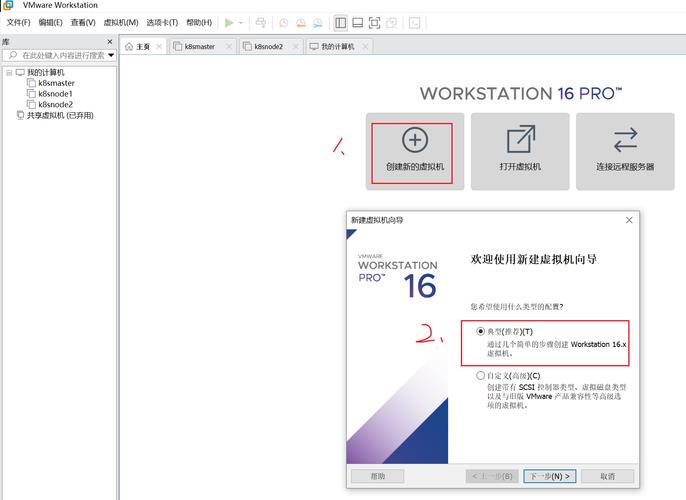Switch to the 我的计算机 tab
686x500 pixels.
pos(338,46)
